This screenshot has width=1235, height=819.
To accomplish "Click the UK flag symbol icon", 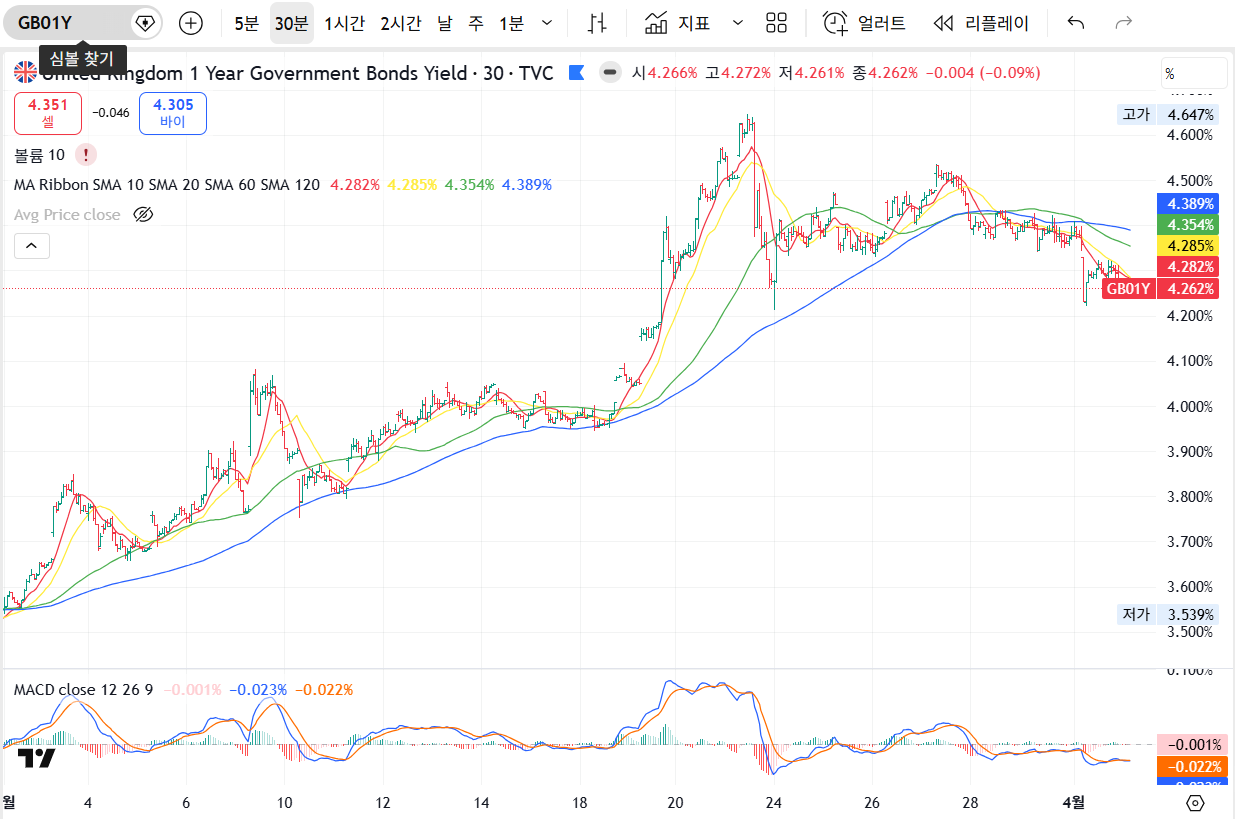I will [x=25, y=73].
